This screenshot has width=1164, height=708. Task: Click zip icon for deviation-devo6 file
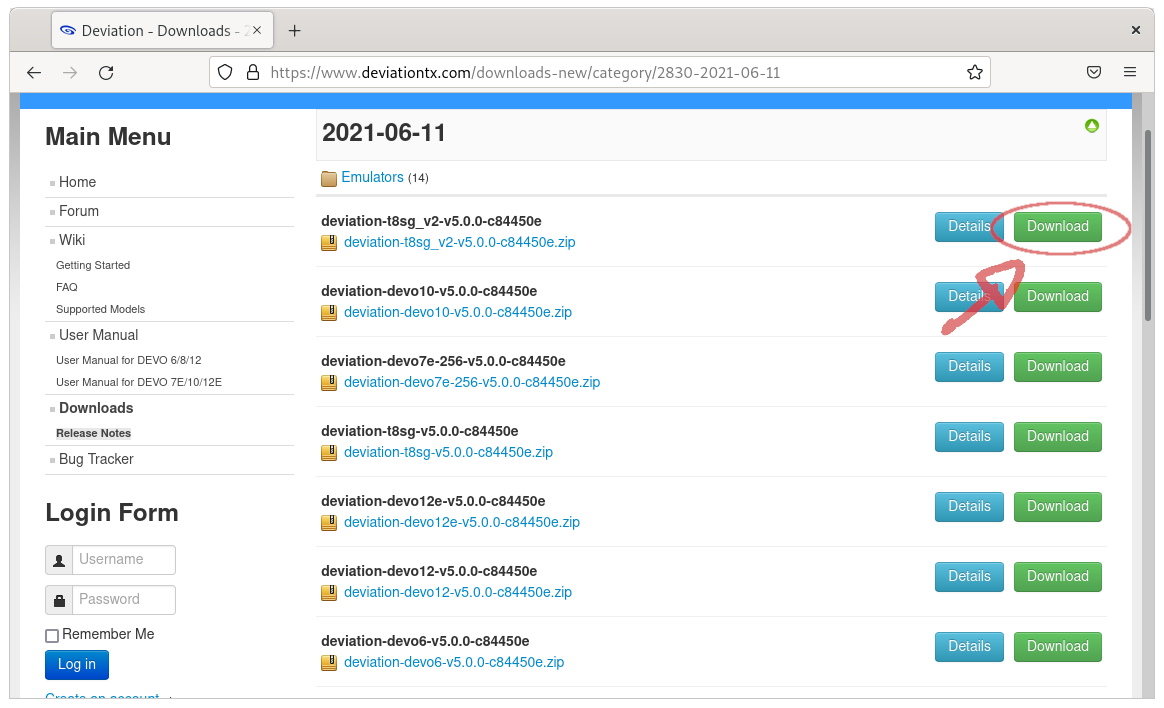[329, 662]
